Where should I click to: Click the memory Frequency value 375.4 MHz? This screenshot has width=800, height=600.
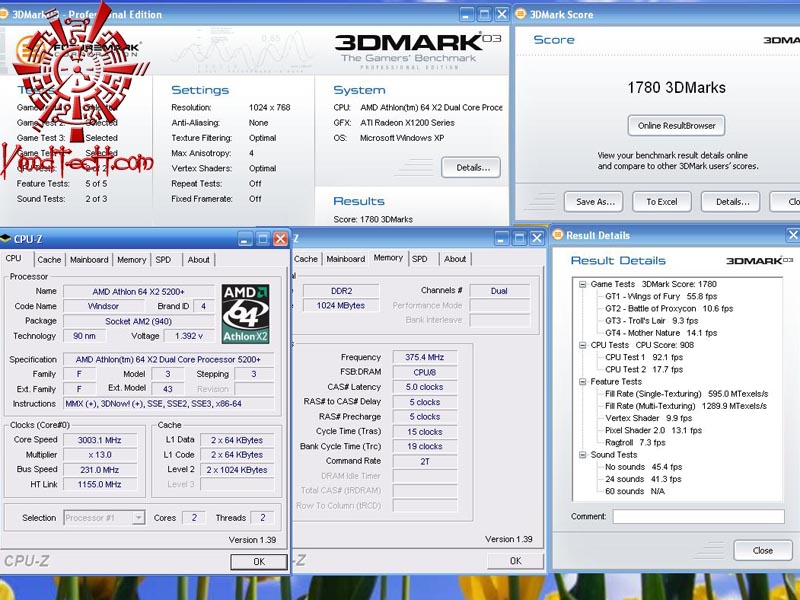coord(424,358)
